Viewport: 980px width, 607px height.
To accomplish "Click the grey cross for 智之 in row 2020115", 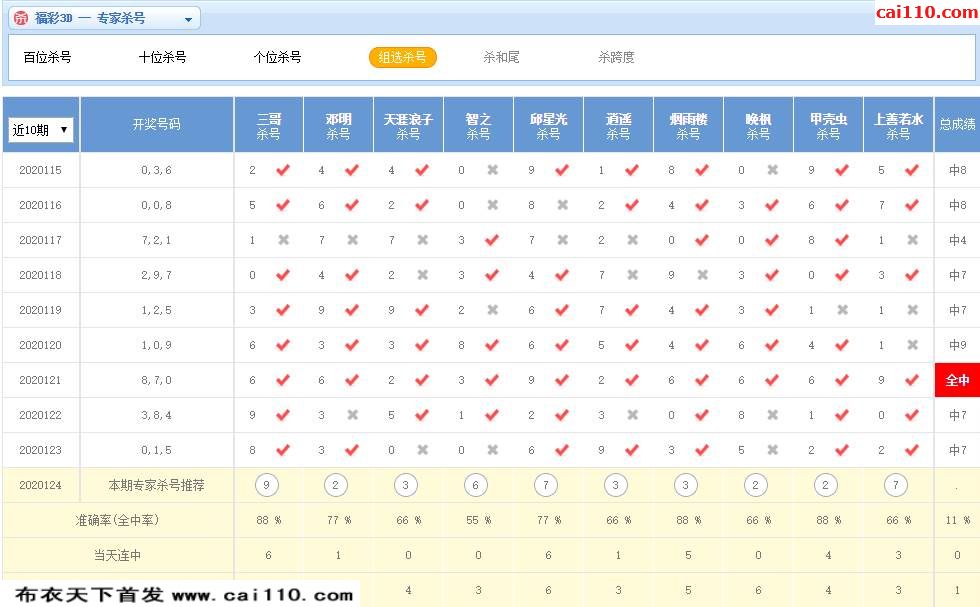I will pos(493,170).
